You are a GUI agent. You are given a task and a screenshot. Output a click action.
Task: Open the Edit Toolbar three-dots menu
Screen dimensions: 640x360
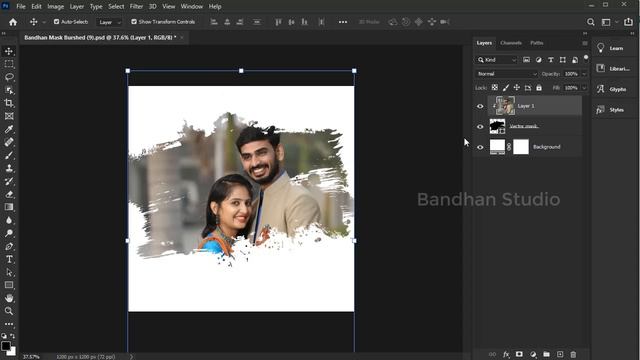click(x=9, y=324)
